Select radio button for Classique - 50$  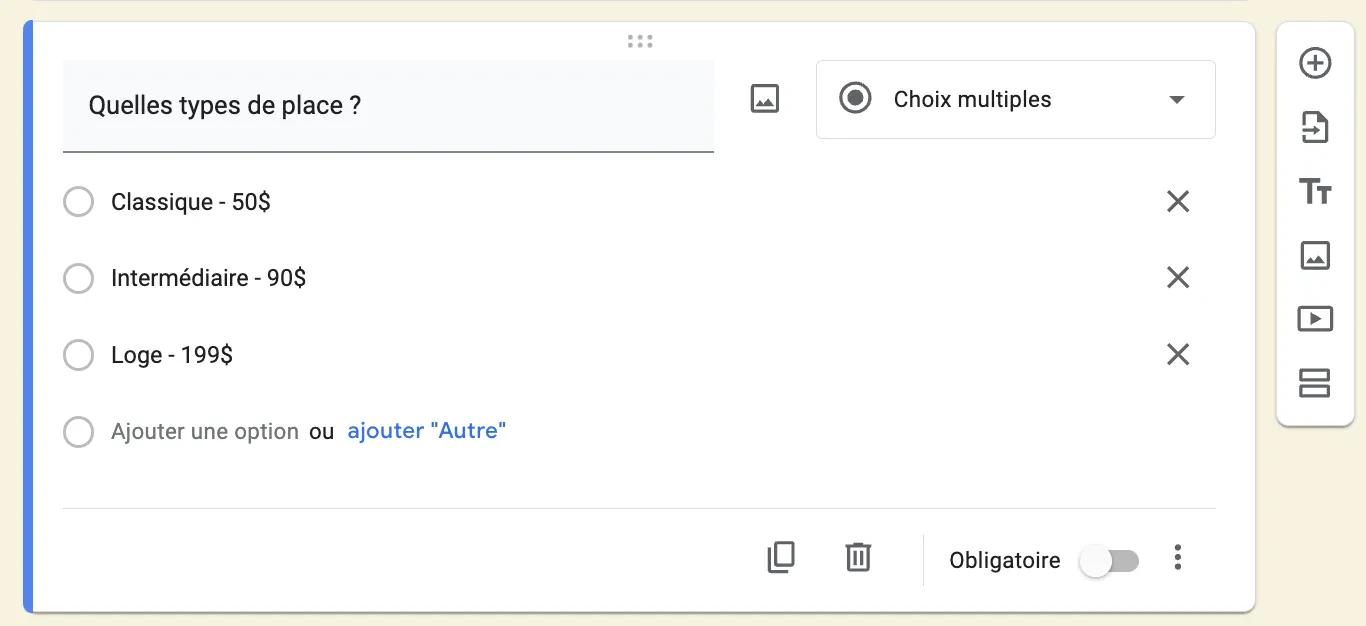click(78, 202)
